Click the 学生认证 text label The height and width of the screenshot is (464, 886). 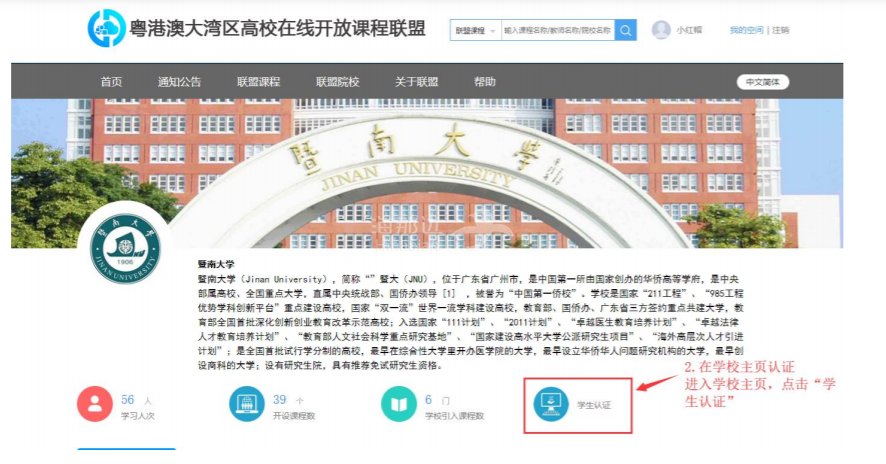[594, 405]
